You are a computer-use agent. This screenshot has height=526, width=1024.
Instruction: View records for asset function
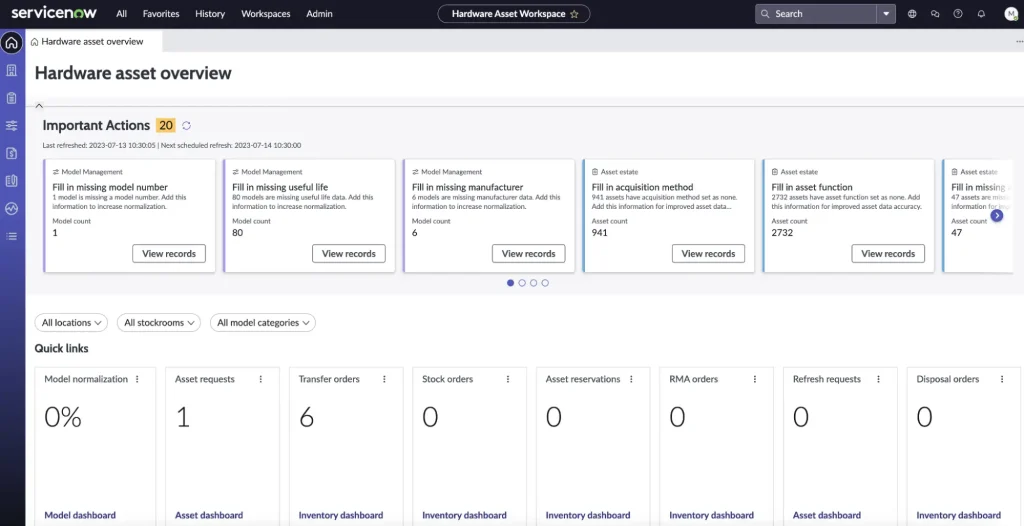pos(888,254)
